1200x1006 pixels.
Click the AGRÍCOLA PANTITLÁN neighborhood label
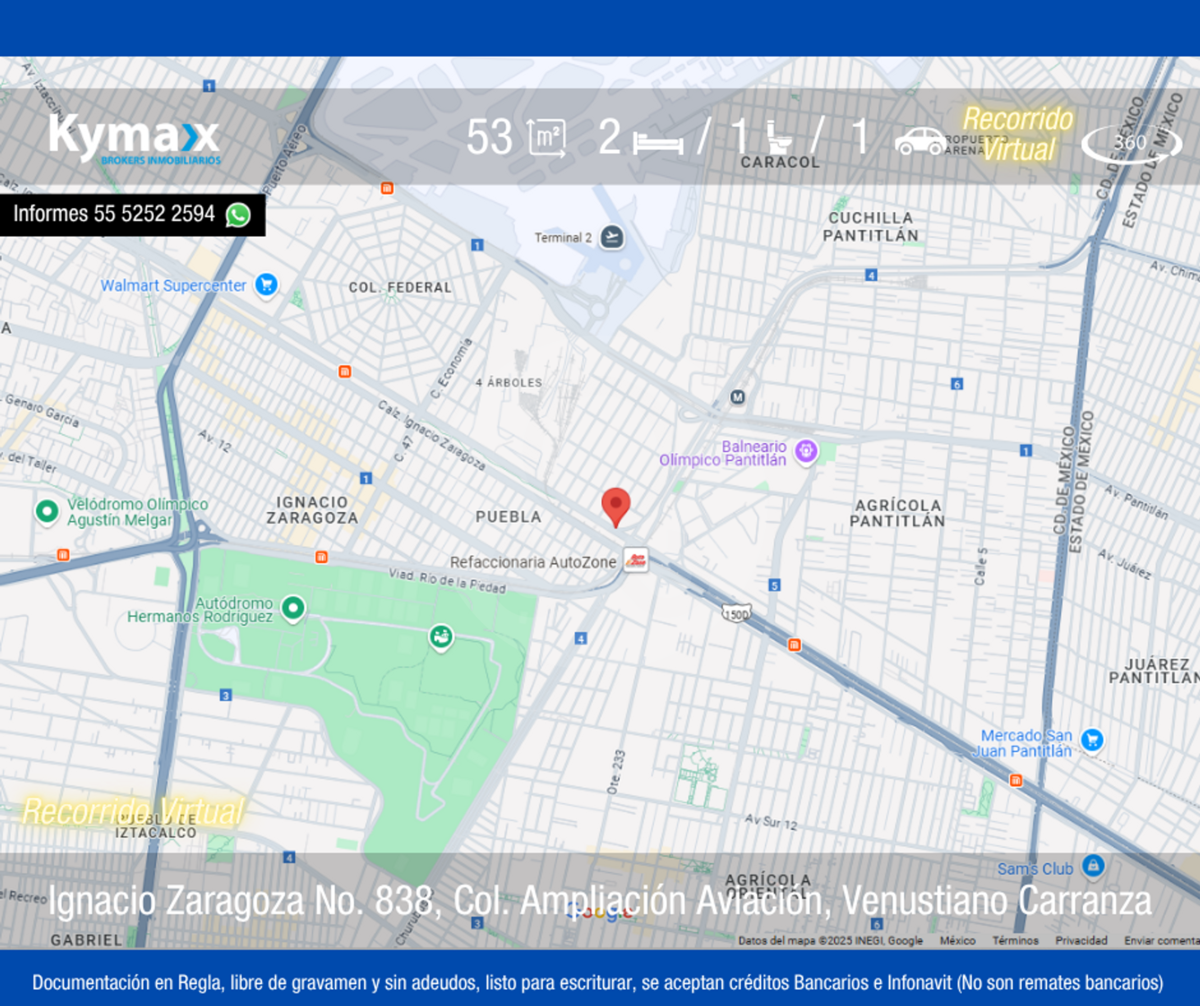[x=898, y=513]
